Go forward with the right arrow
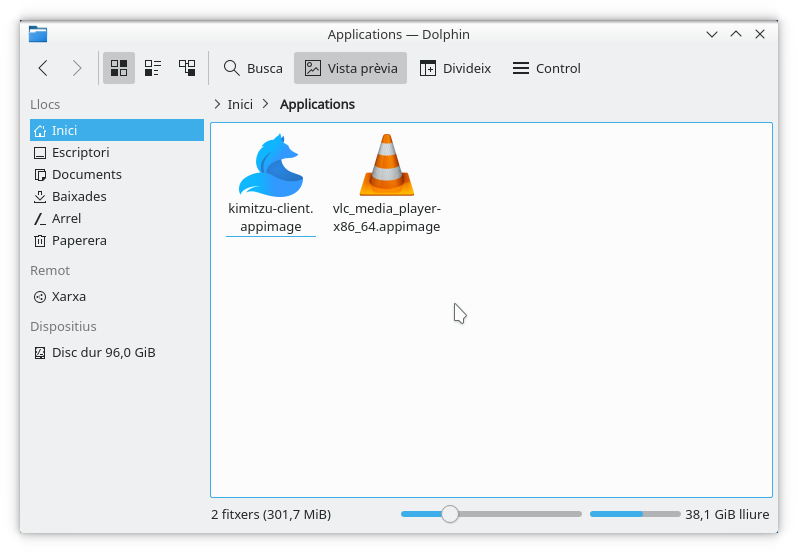The height and width of the screenshot is (553, 798). (77, 68)
